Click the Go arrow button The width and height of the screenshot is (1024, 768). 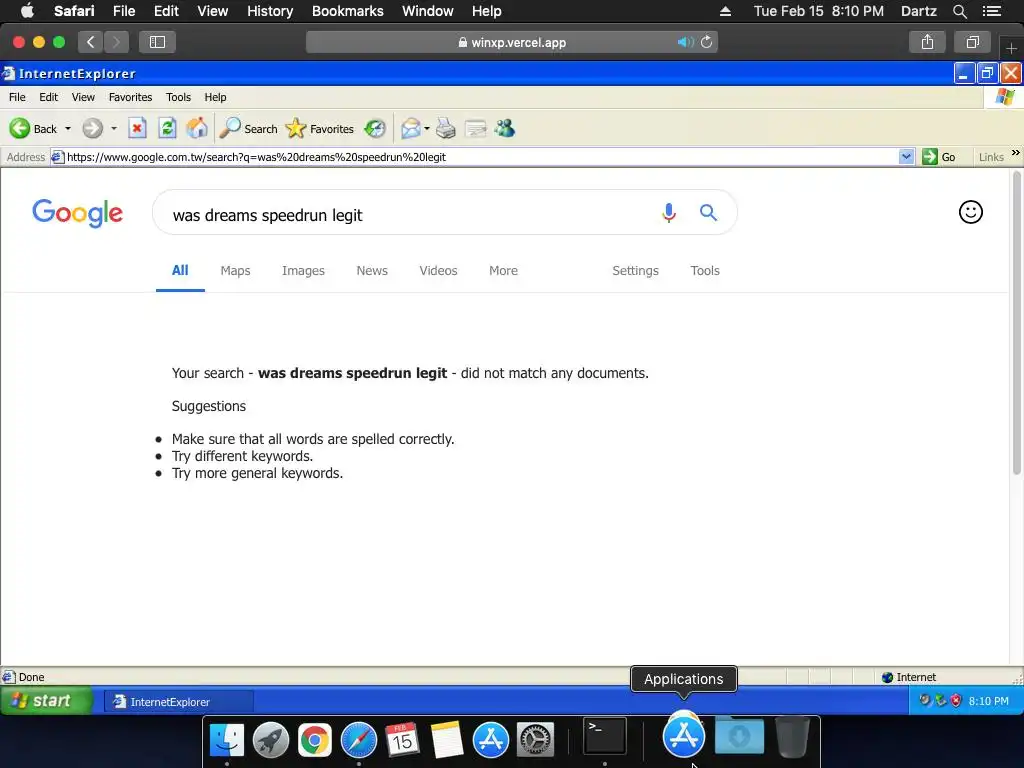tap(938, 157)
